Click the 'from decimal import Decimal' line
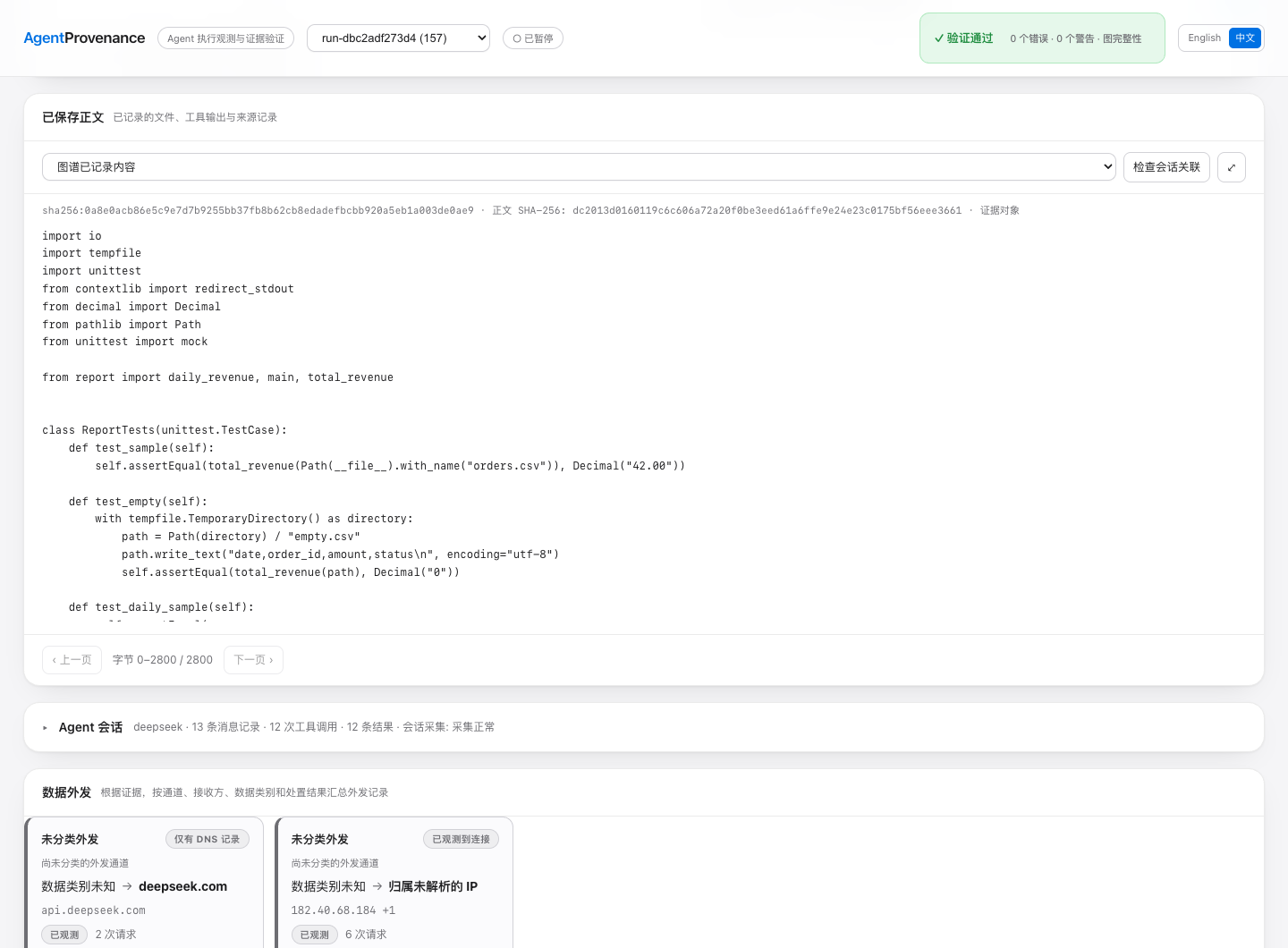 [131, 307]
